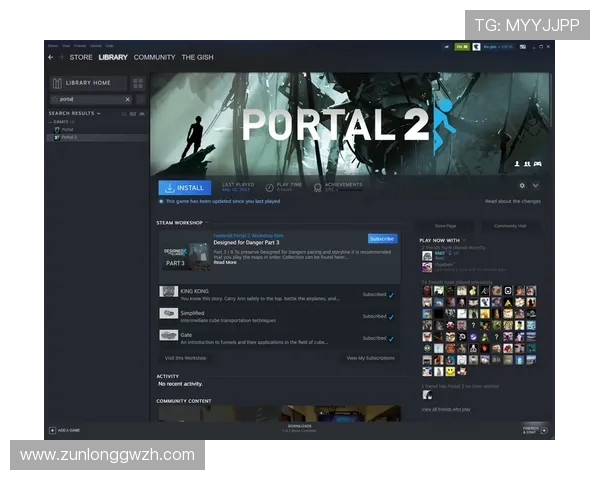Click the achievements progress bar
Viewport: 600px width, 480px height.
[349, 190]
